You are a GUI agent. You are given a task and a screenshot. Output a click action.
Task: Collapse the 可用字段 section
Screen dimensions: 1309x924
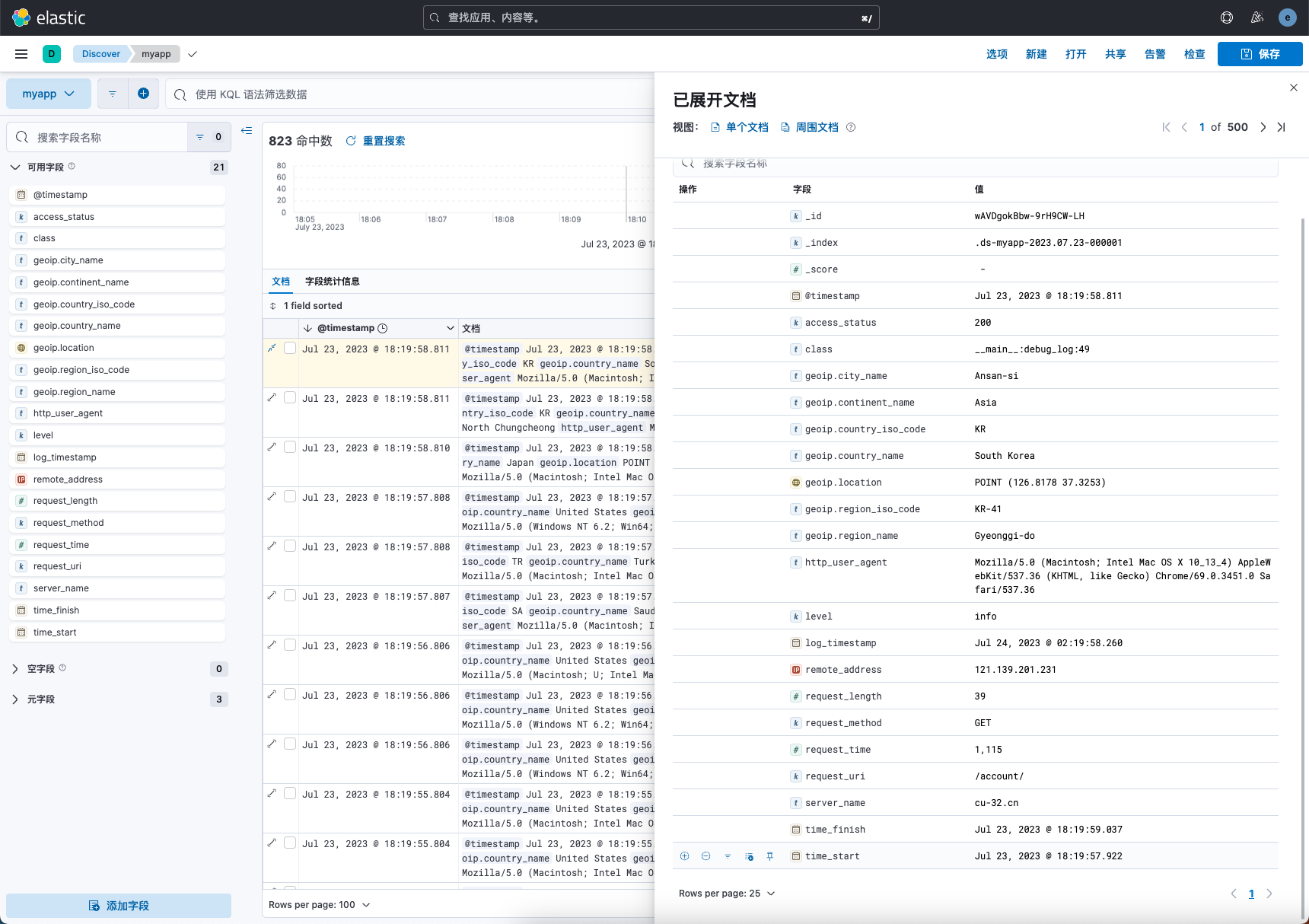point(15,167)
